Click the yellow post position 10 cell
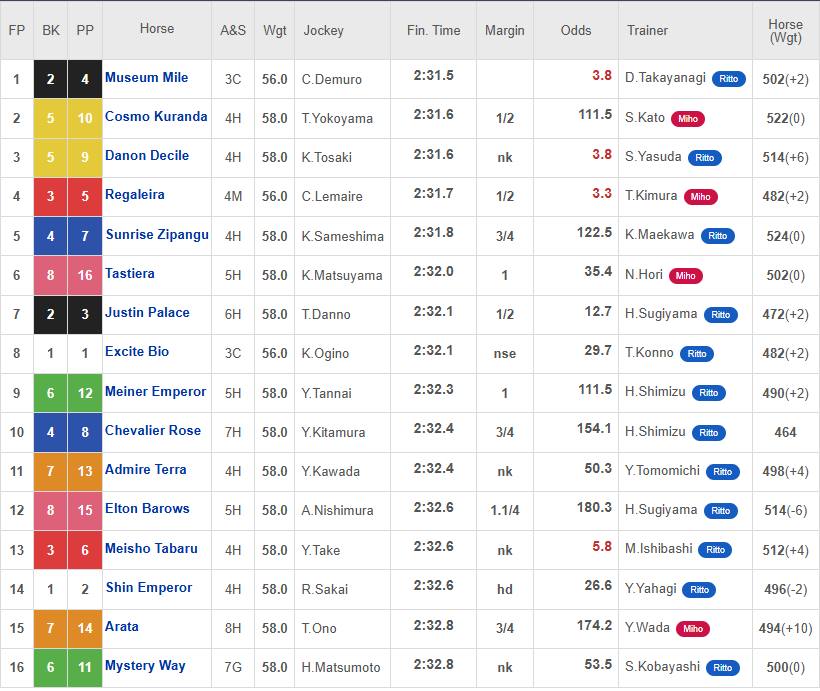The width and height of the screenshot is (820, 691). point(85,118)
